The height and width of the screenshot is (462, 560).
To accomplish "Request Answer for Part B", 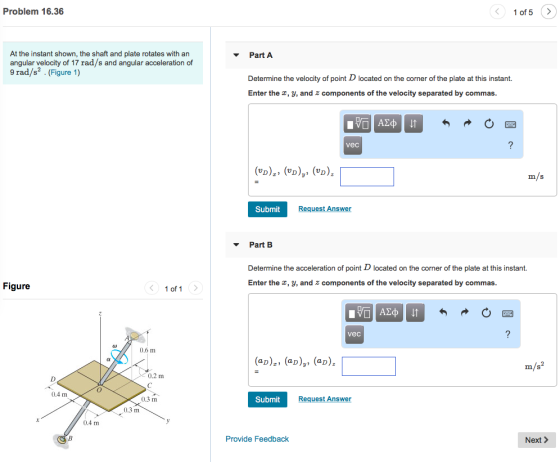I will point(325,399).
